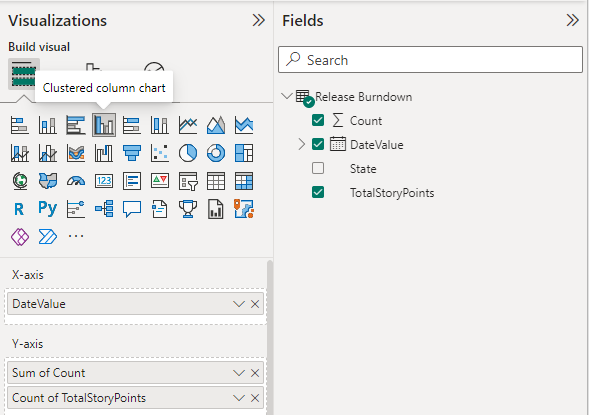Remove Sum of Count from Y-axis
589x415 pixels.
coord(255,373)
